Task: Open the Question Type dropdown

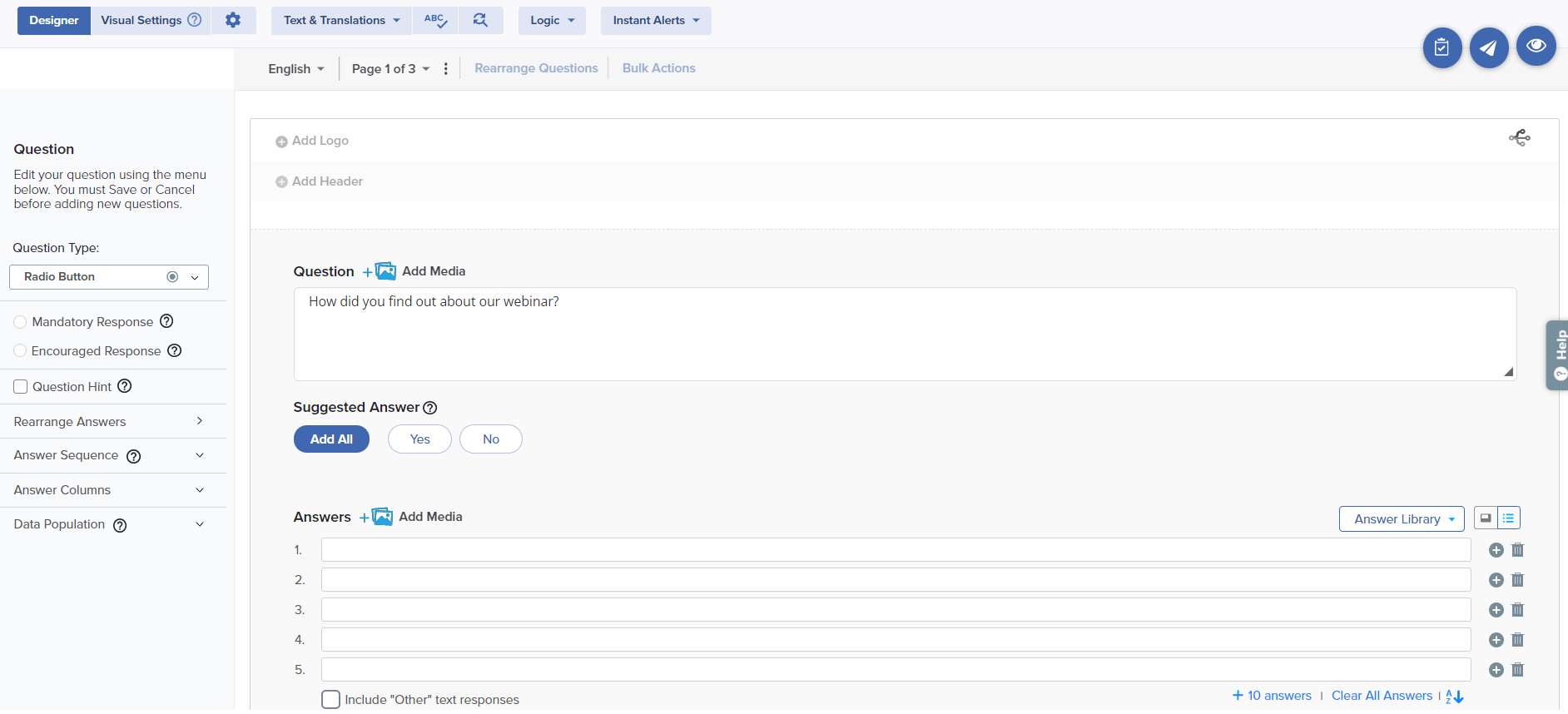Action: pos(108,277)
